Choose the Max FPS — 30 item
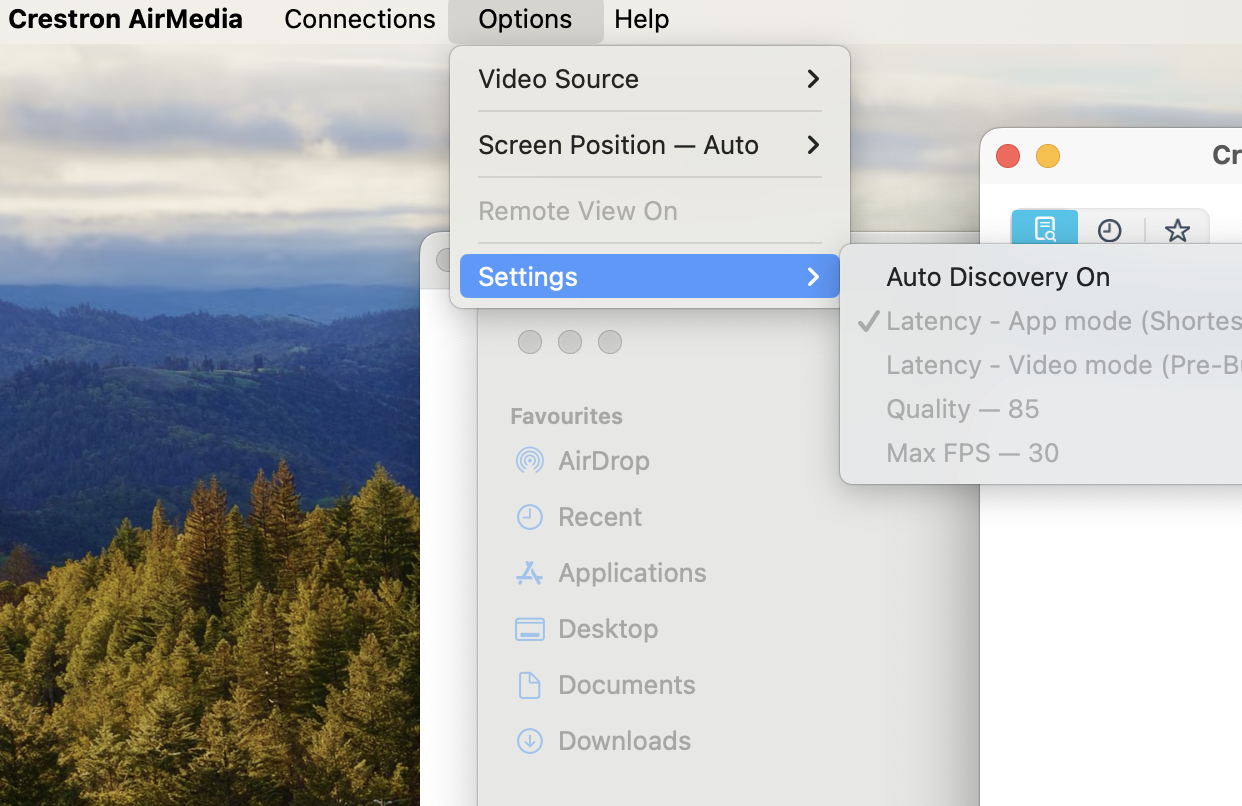 click(972, 453)
